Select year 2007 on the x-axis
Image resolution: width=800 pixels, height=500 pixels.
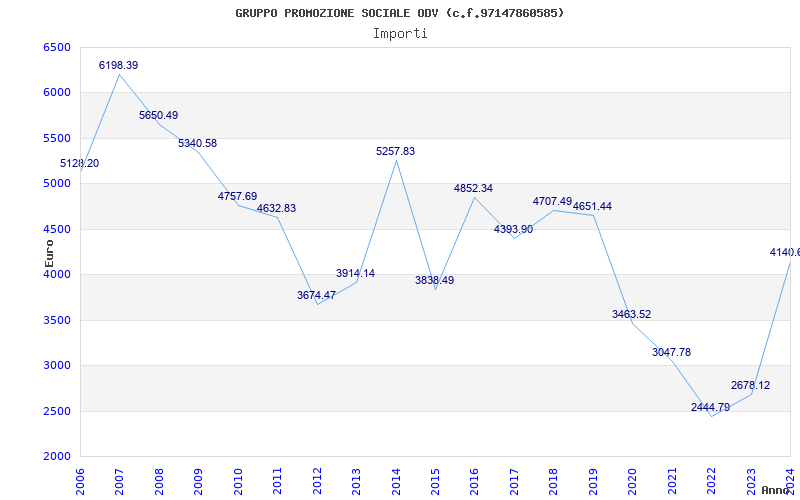pyautogui.click(x=119, y=482)
